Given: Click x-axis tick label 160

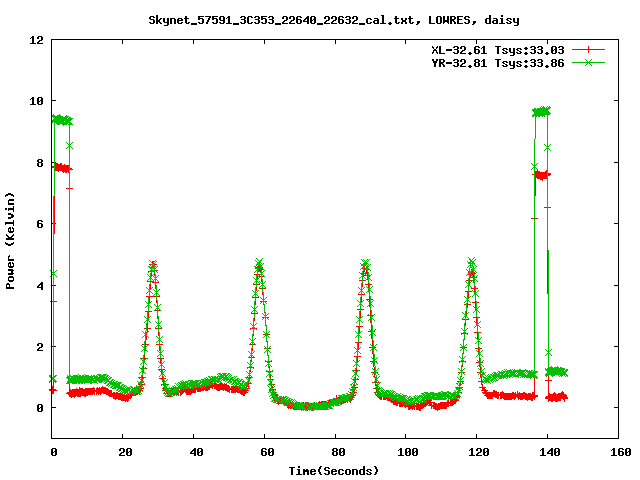Looking at the screenshot, I should pyautogui.click(x=621, y=452).
